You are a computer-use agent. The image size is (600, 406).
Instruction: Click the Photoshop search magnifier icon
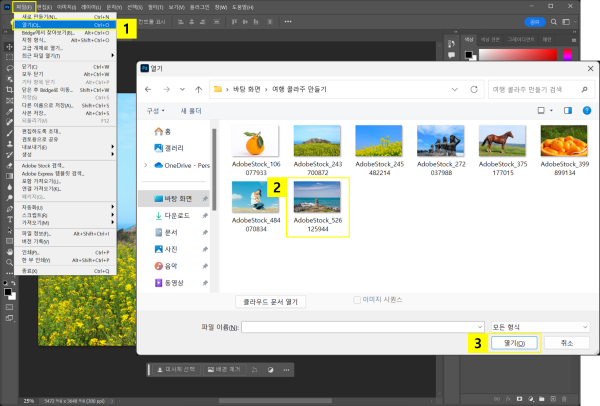(x=554, y=22)
